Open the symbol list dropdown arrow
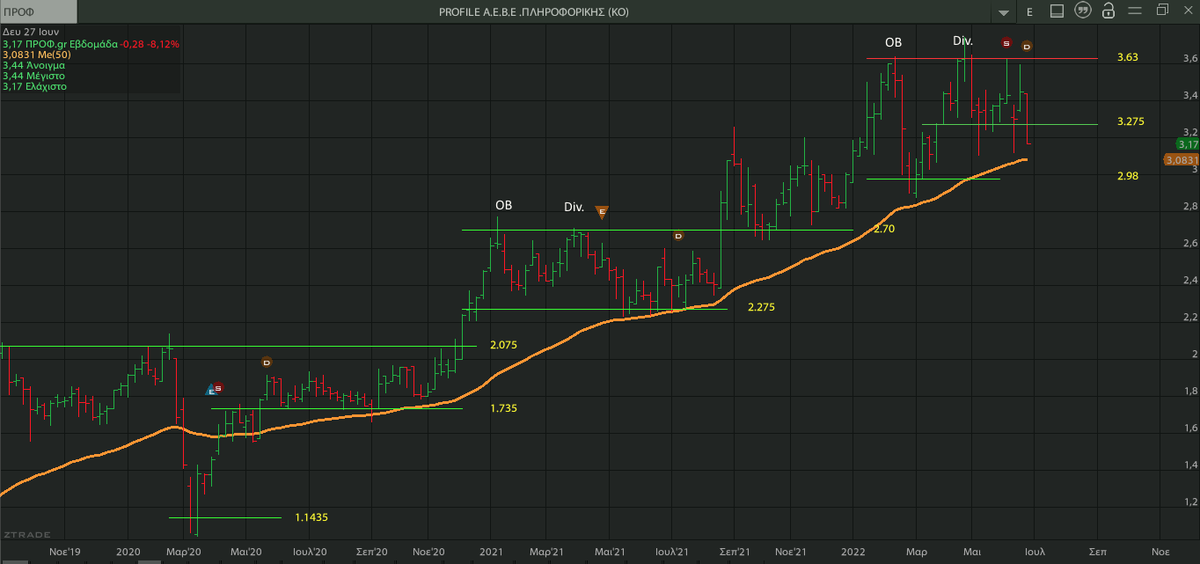The height and width of the screenshot is (564, 1200). [1003, 11]
